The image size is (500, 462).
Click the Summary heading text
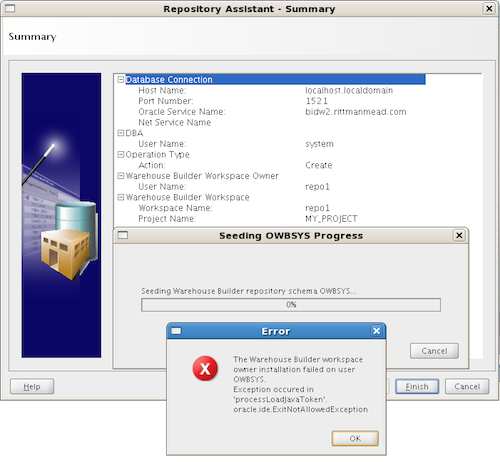pyautogui.click(x=32, y=36)
